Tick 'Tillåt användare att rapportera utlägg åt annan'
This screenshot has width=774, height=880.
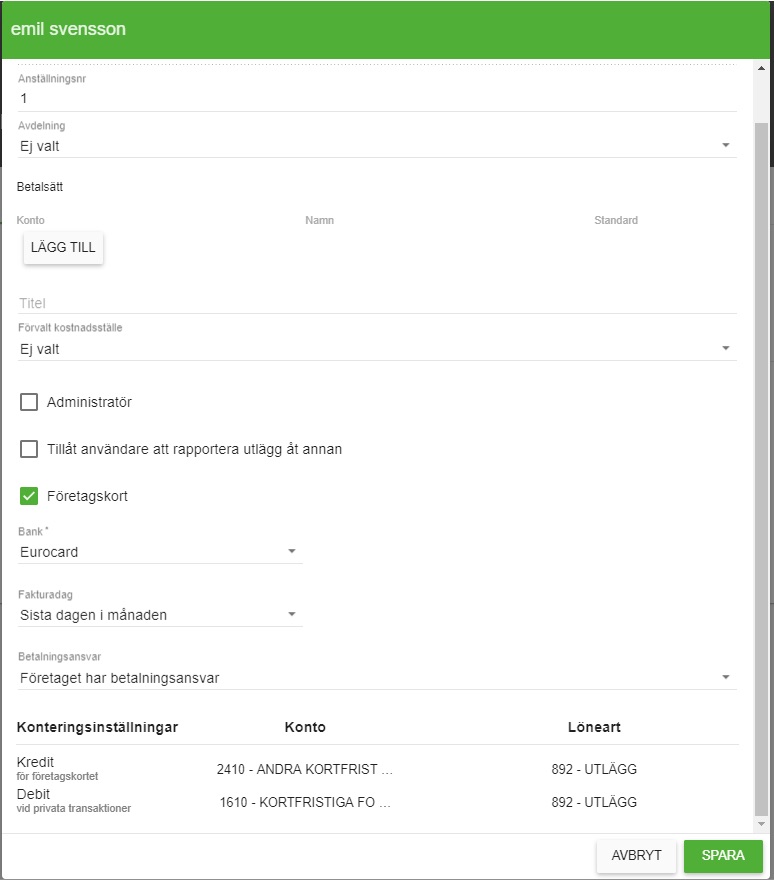(x=29, y=449)
